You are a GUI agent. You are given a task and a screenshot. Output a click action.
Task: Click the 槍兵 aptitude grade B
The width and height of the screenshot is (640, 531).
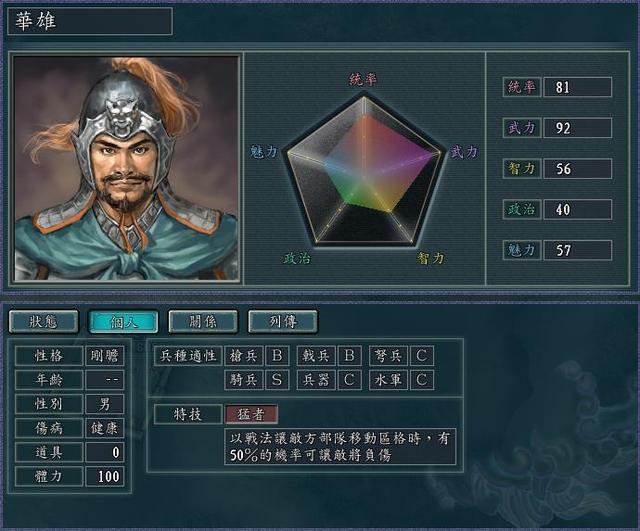[277, 355]
